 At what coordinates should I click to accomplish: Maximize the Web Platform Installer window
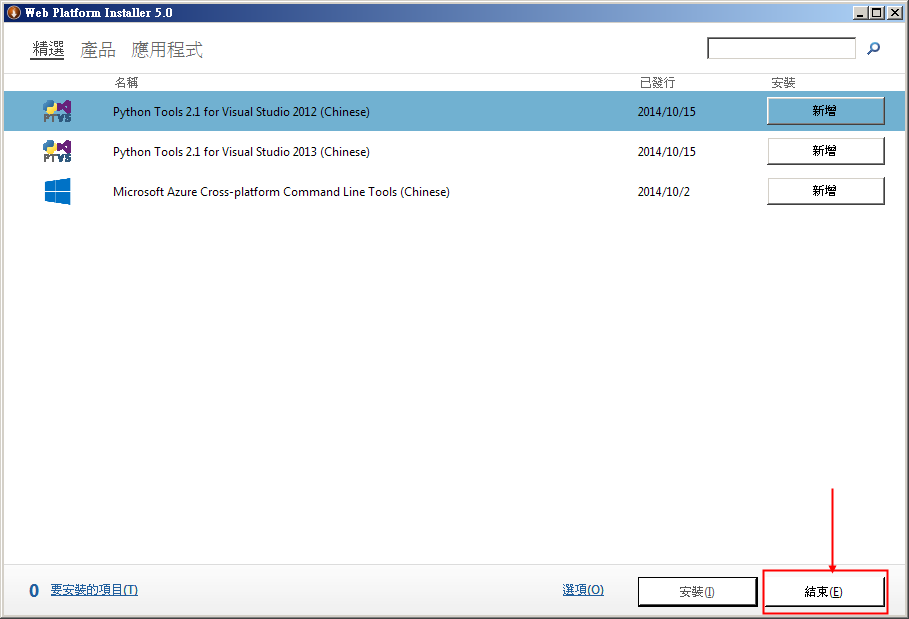point(877,12)
